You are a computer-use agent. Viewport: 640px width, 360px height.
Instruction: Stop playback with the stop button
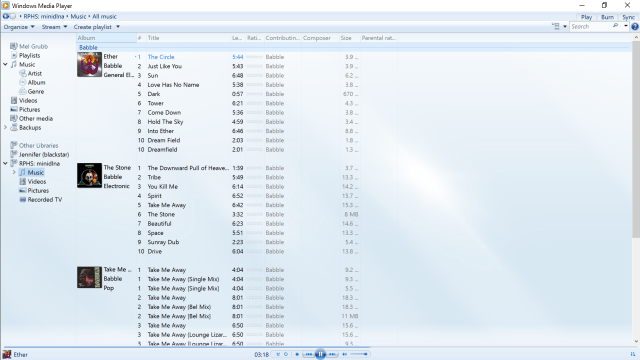tap(297, 354)
